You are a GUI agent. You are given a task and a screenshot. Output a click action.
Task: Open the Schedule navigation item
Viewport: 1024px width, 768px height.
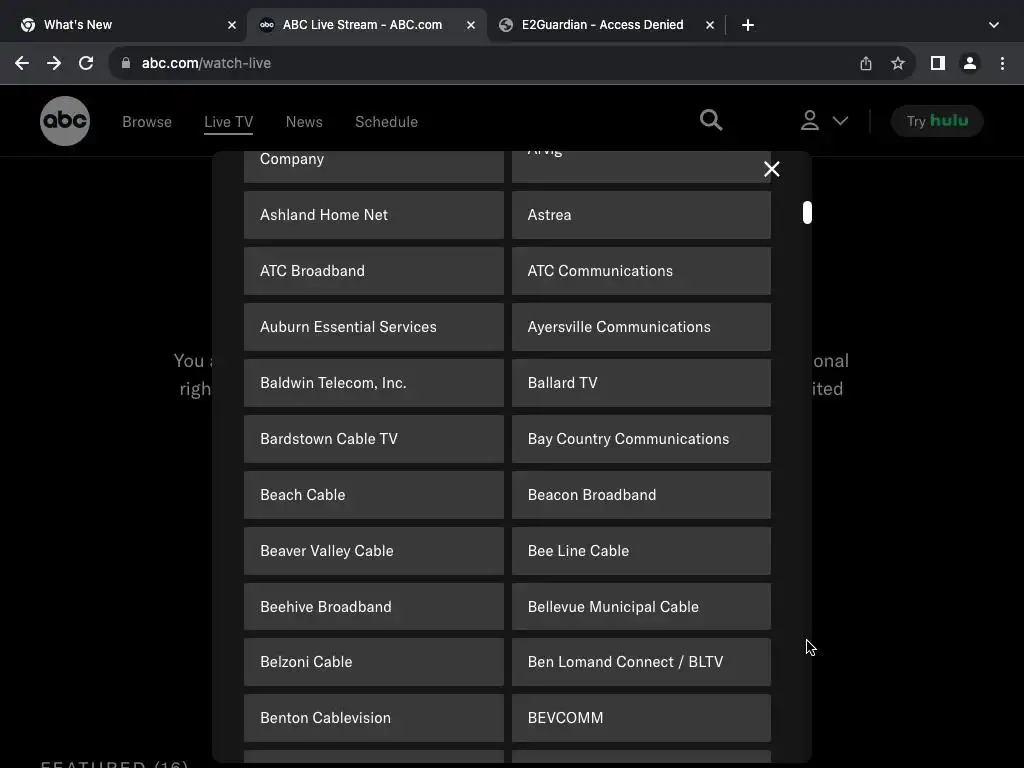click(386, 122)
